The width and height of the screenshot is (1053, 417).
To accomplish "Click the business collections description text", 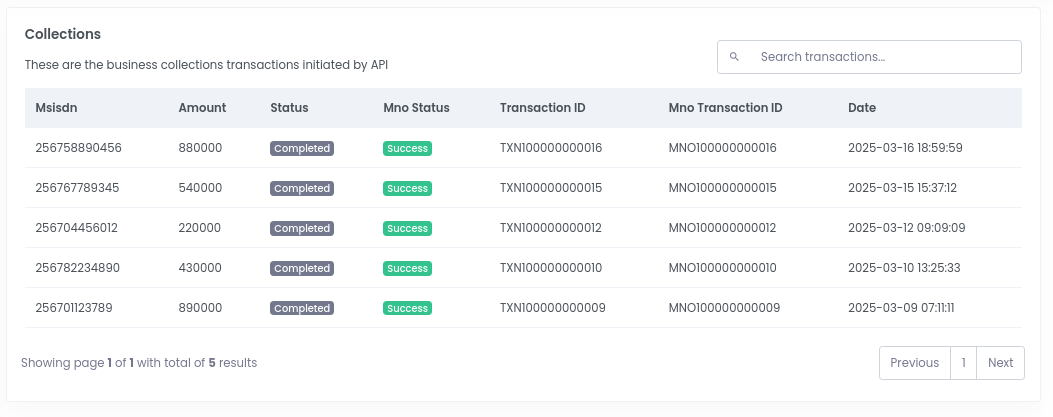I will click(x=206, y=65).
